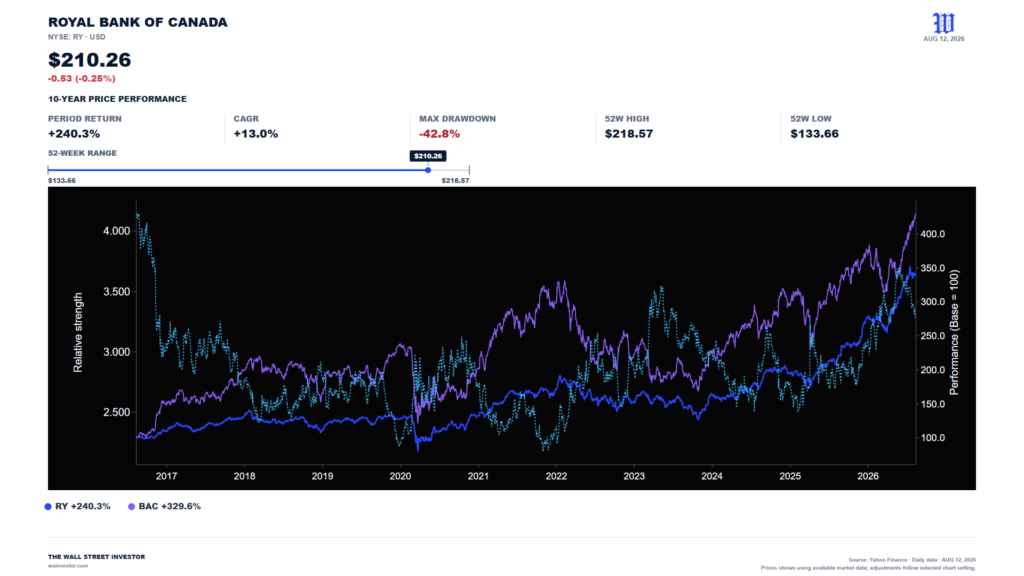
Task: Click the 3.000 left axis tick
Action: click(117, 352)
